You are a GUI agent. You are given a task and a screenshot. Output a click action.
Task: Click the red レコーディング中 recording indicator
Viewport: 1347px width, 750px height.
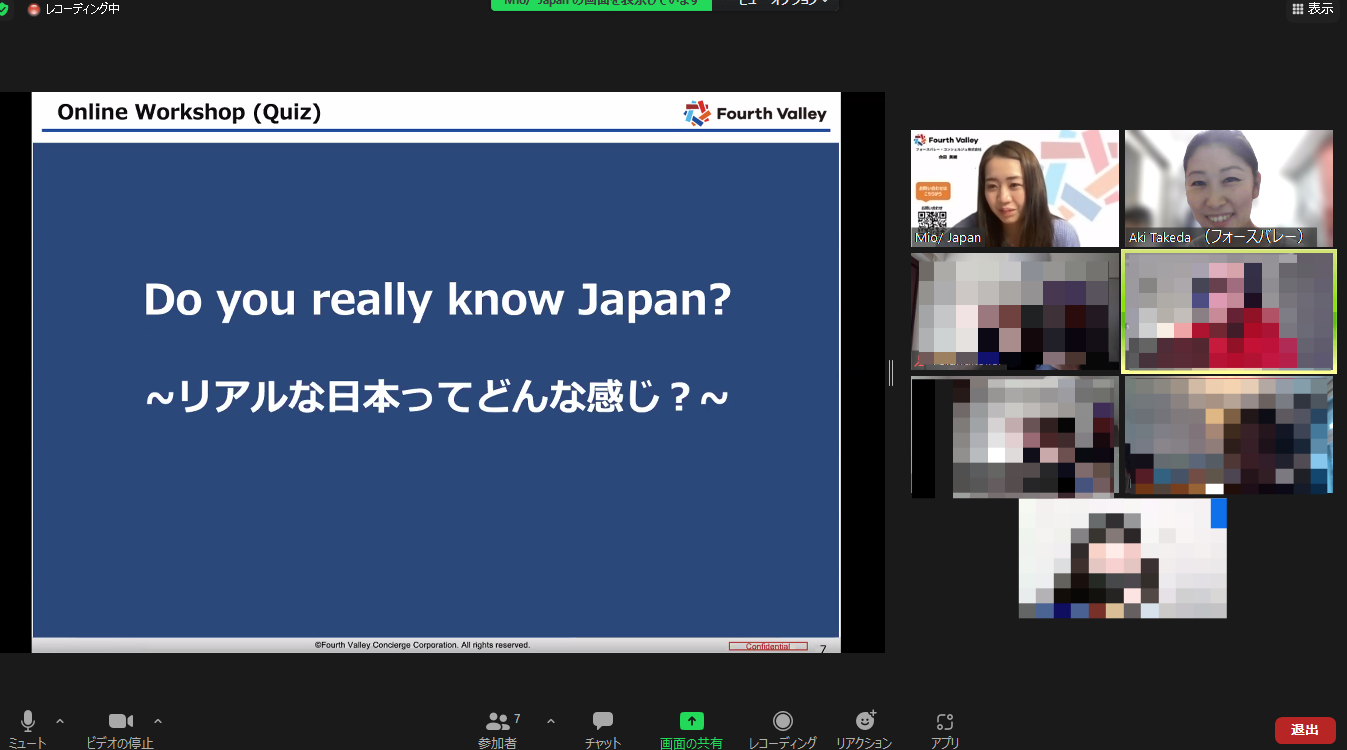pos(75,9)
